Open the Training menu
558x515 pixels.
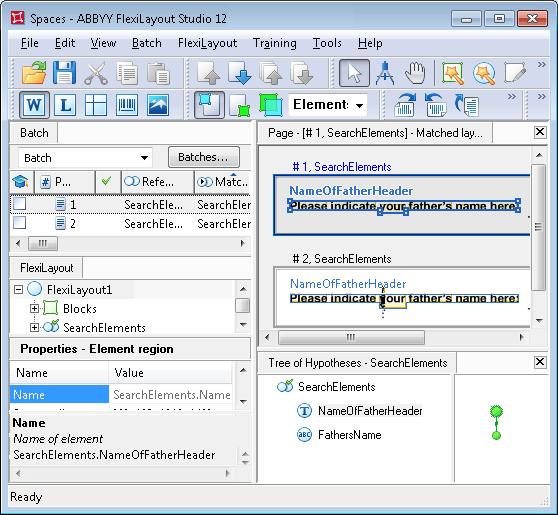coord(275,43)
